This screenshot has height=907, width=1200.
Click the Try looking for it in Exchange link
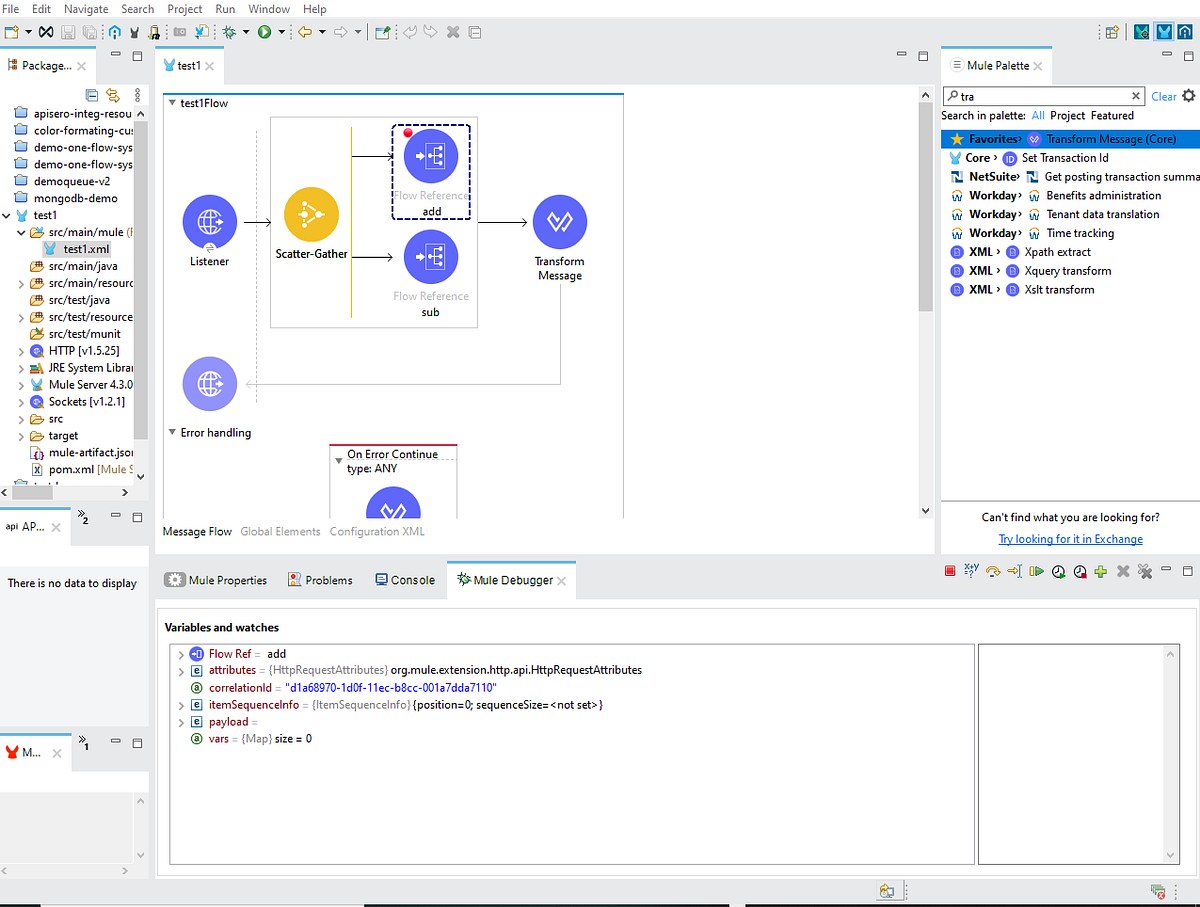click(1070, 539)
